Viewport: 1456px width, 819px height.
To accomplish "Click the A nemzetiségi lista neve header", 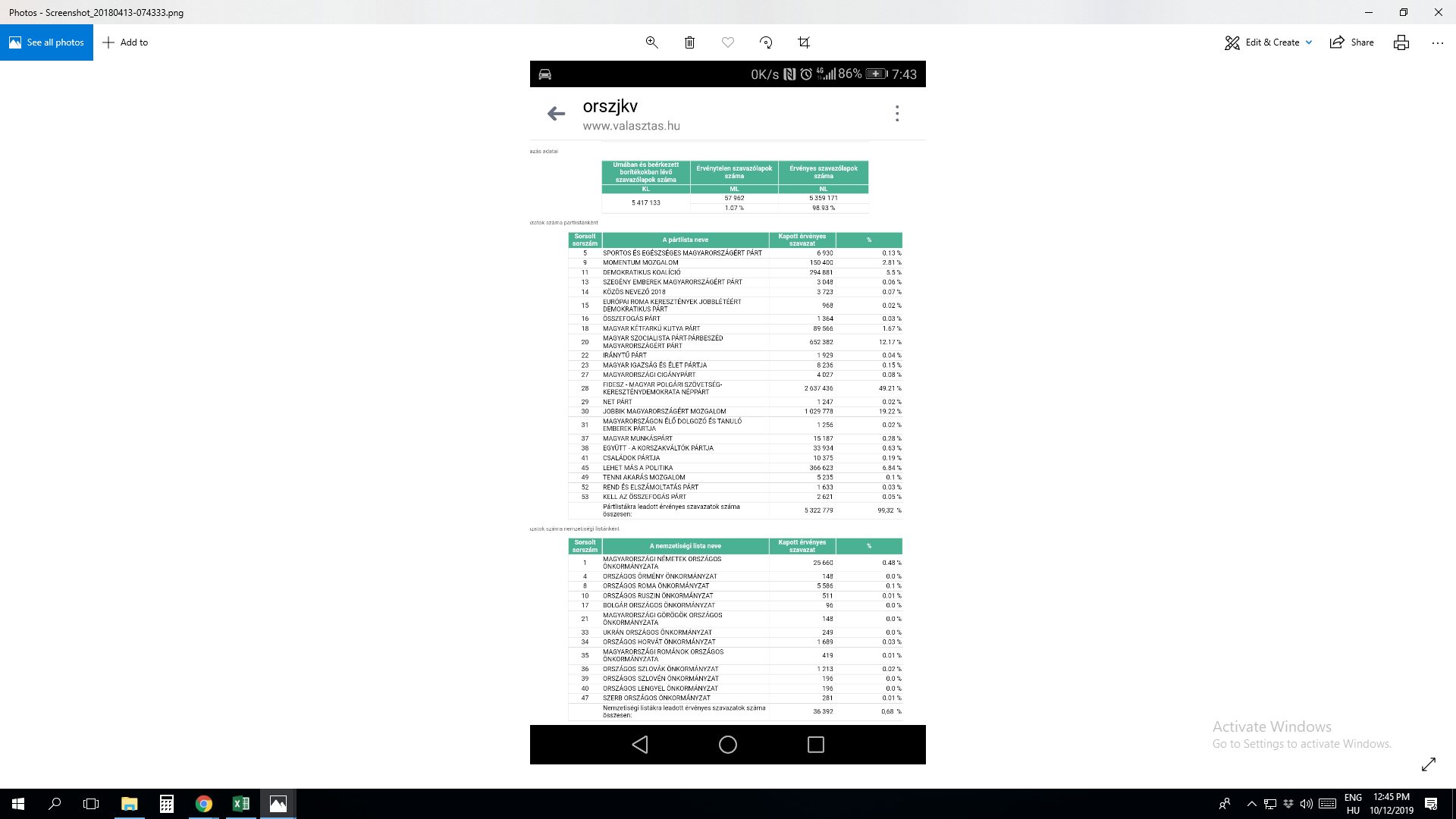I will (686, 546).
